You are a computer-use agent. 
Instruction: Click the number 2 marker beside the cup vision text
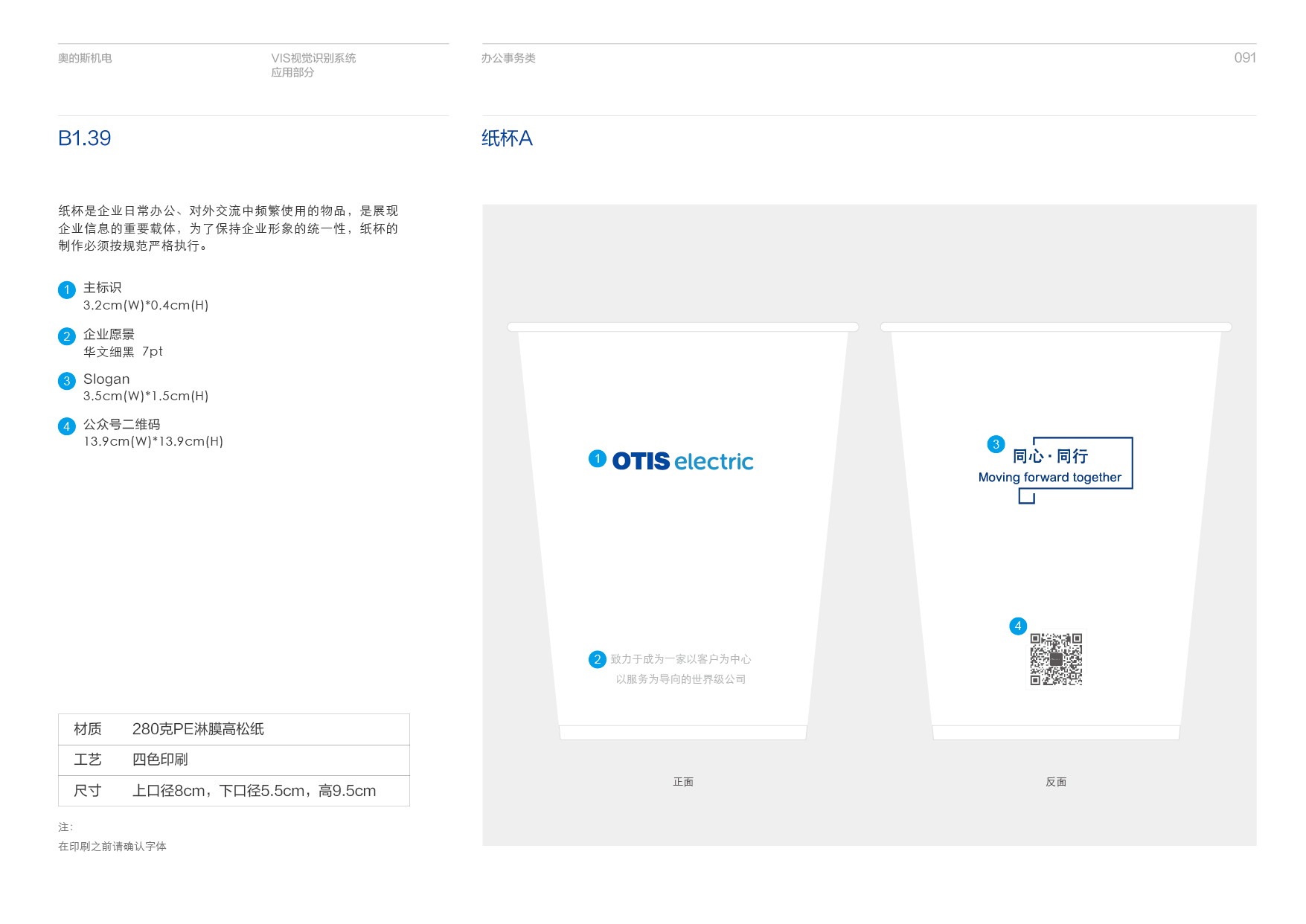pos(597,660)
